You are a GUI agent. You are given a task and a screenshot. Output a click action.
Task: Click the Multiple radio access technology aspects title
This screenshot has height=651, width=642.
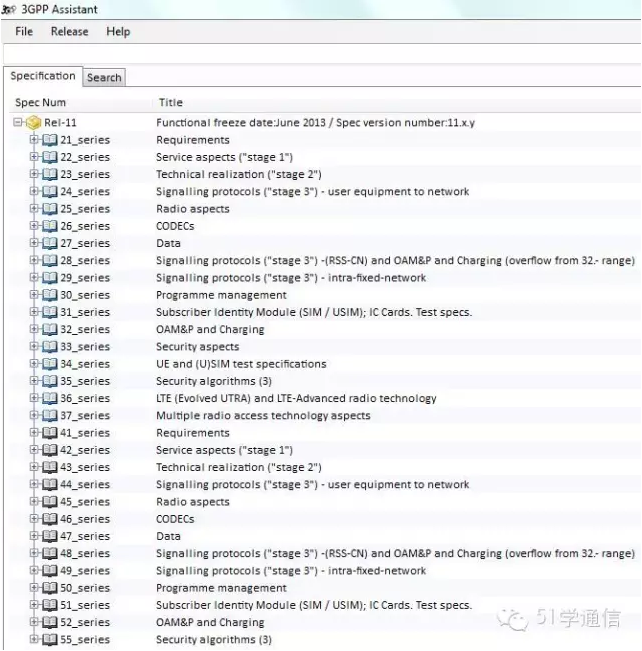[263, 416]
